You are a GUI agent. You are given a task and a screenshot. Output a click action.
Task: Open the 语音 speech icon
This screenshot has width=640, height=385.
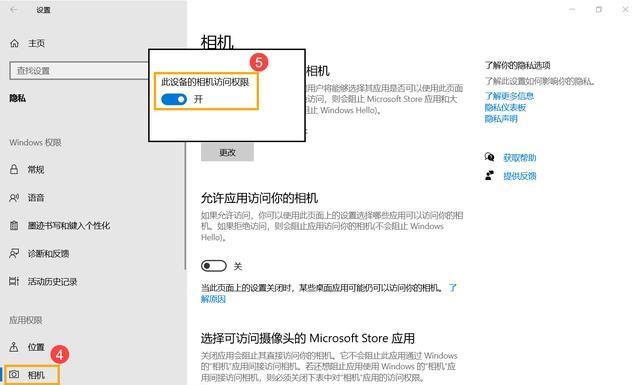14,198
